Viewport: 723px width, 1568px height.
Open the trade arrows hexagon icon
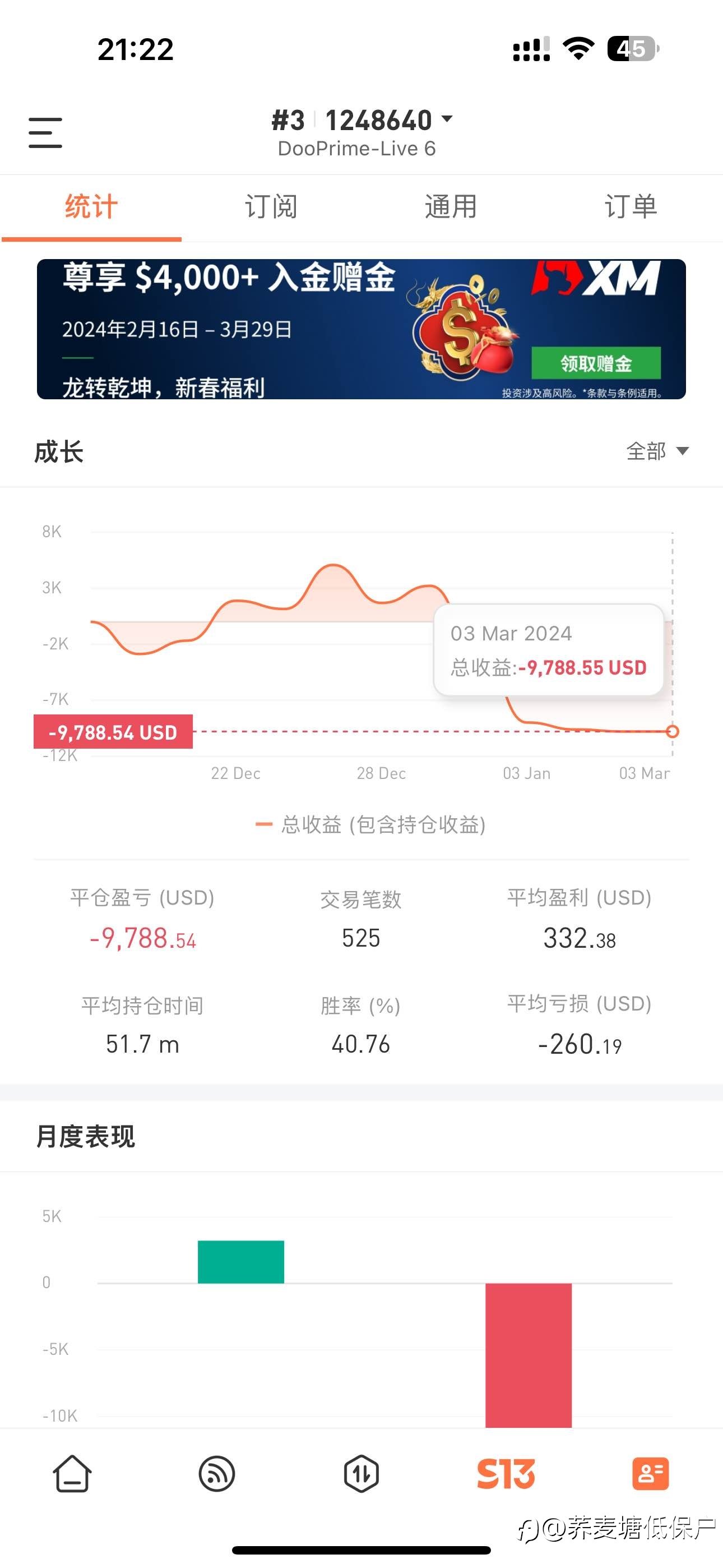361,1474
